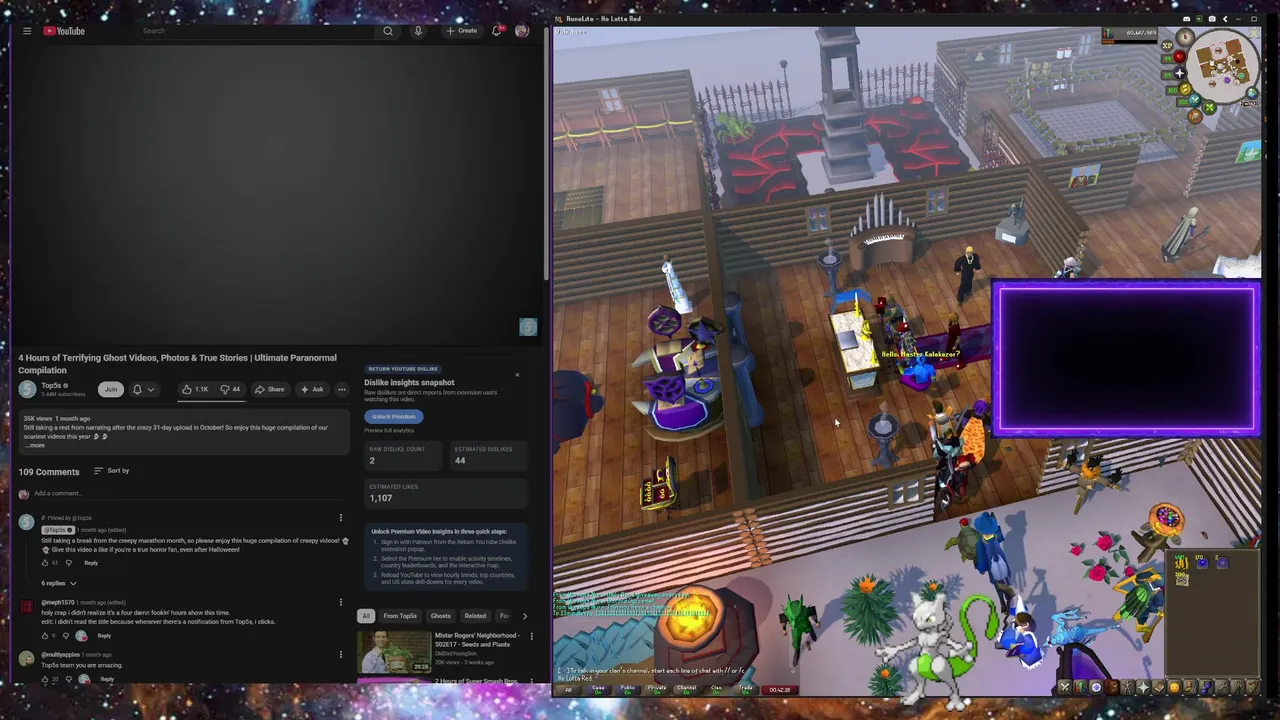Open the YouTube hamburger menu
1280x720 pixels.
click(27, 31)
